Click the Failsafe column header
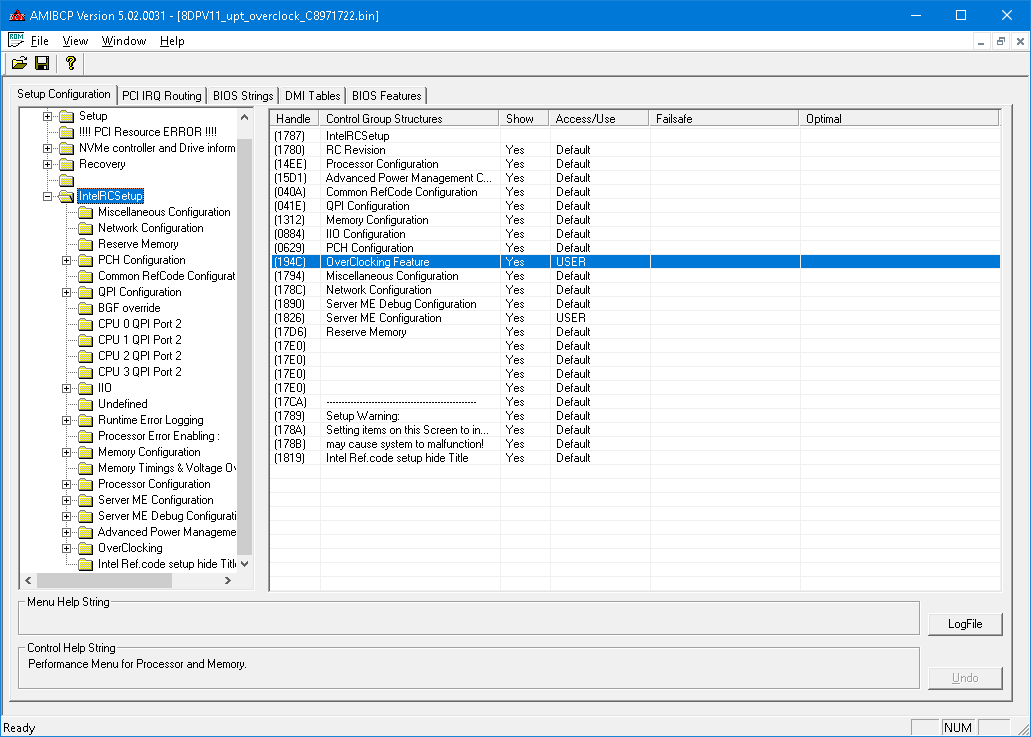Image resolution: width=1031 pixels, height=737 pixels. point(723,119)
